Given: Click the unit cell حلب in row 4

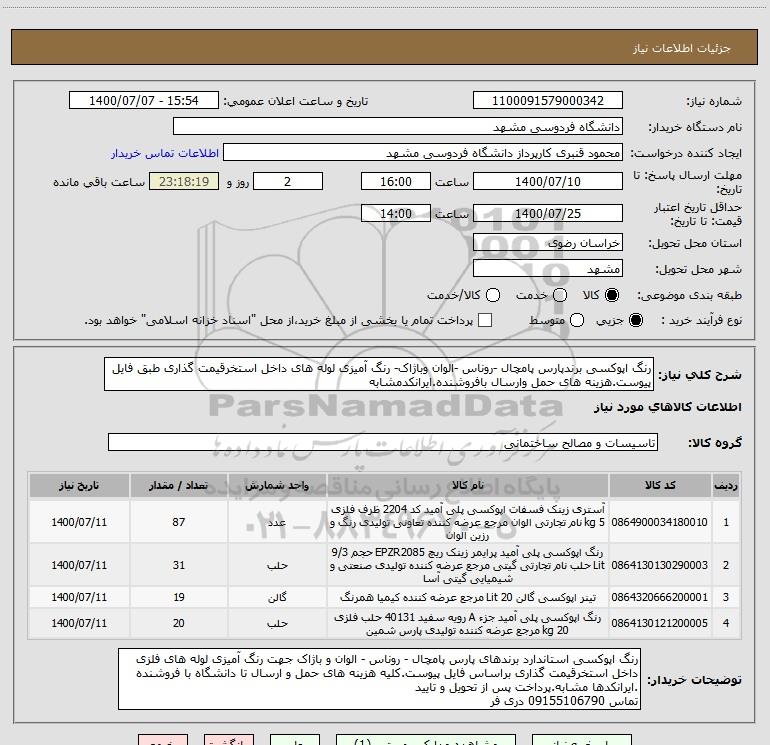Looking at the screenshot, I should (277, 623).
